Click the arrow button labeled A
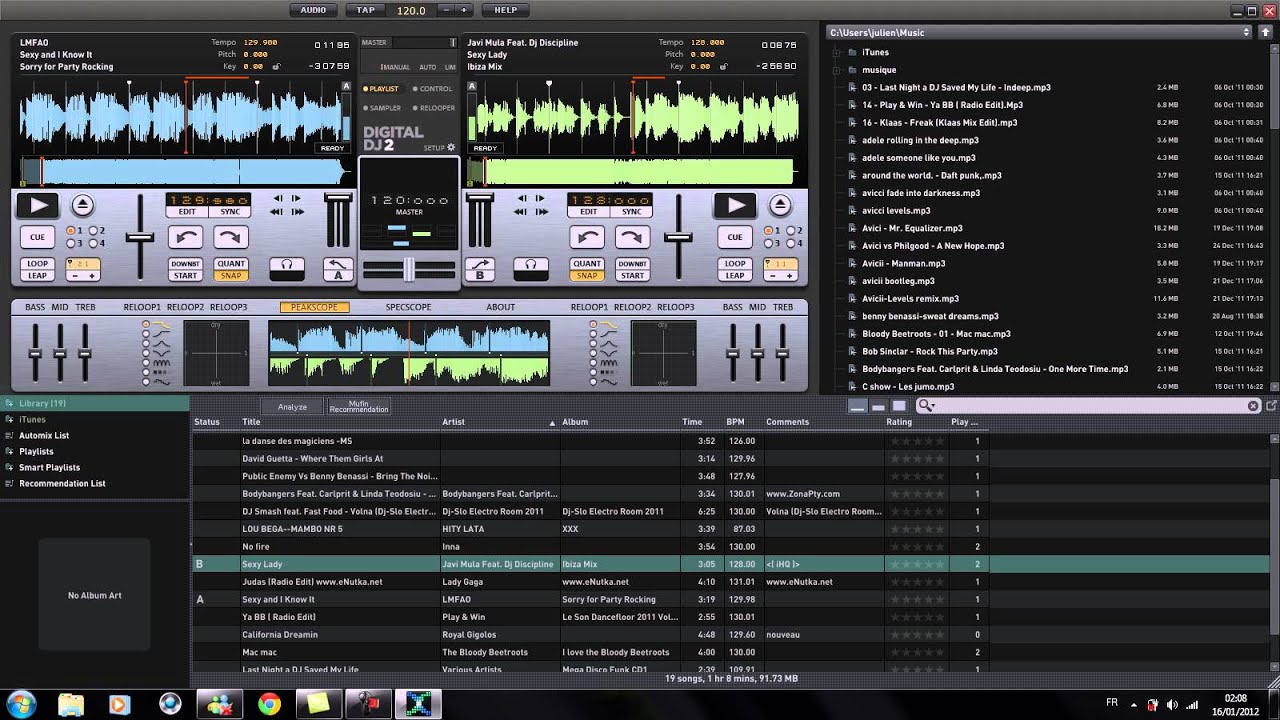Viewport: 1280px width, 720px height. pos(338,269)
